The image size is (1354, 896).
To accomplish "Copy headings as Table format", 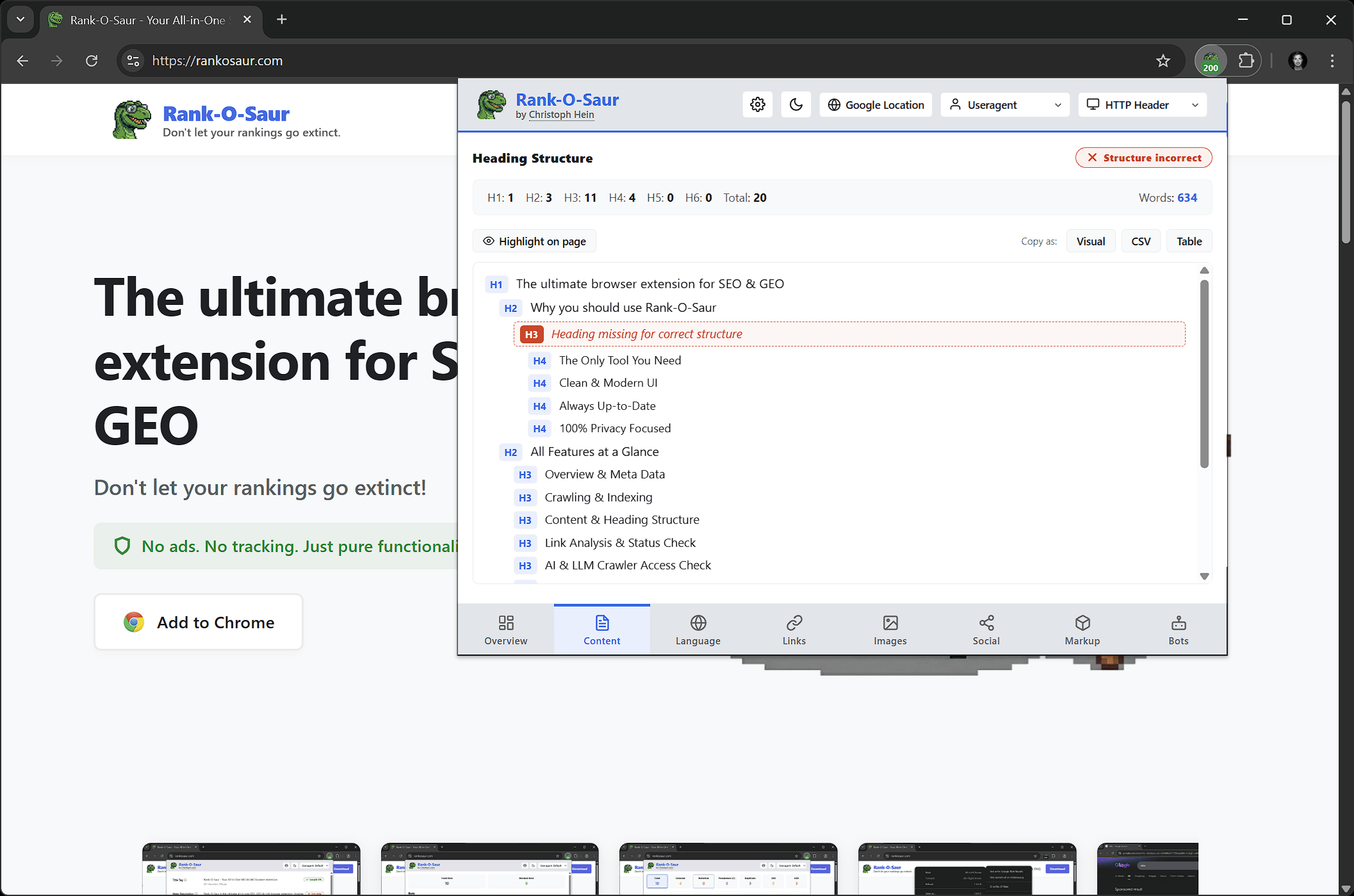I will pos(1189,241).
